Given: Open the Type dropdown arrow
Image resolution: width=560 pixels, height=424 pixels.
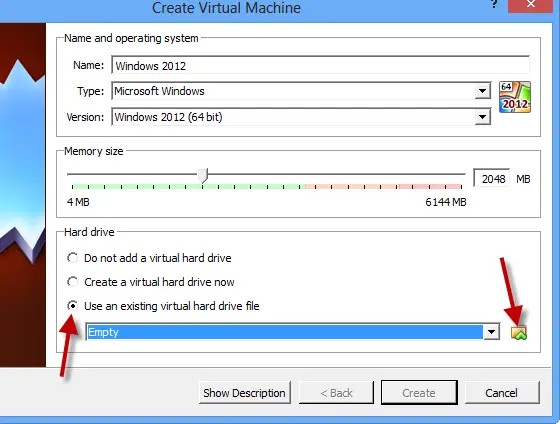Looking at the screenshot, I should point(482,91).
